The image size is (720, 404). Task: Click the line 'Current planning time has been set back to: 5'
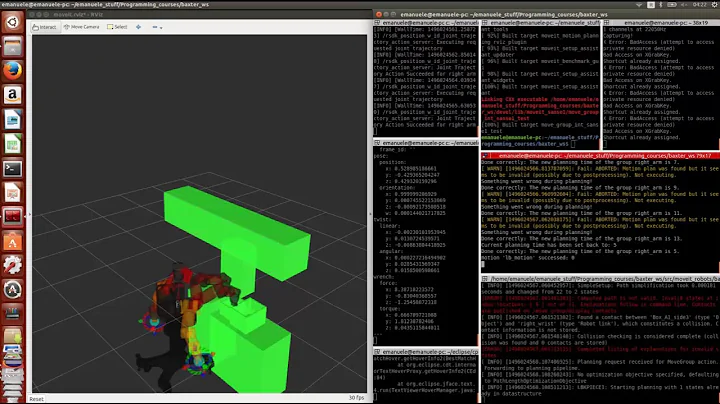point(549,245)
